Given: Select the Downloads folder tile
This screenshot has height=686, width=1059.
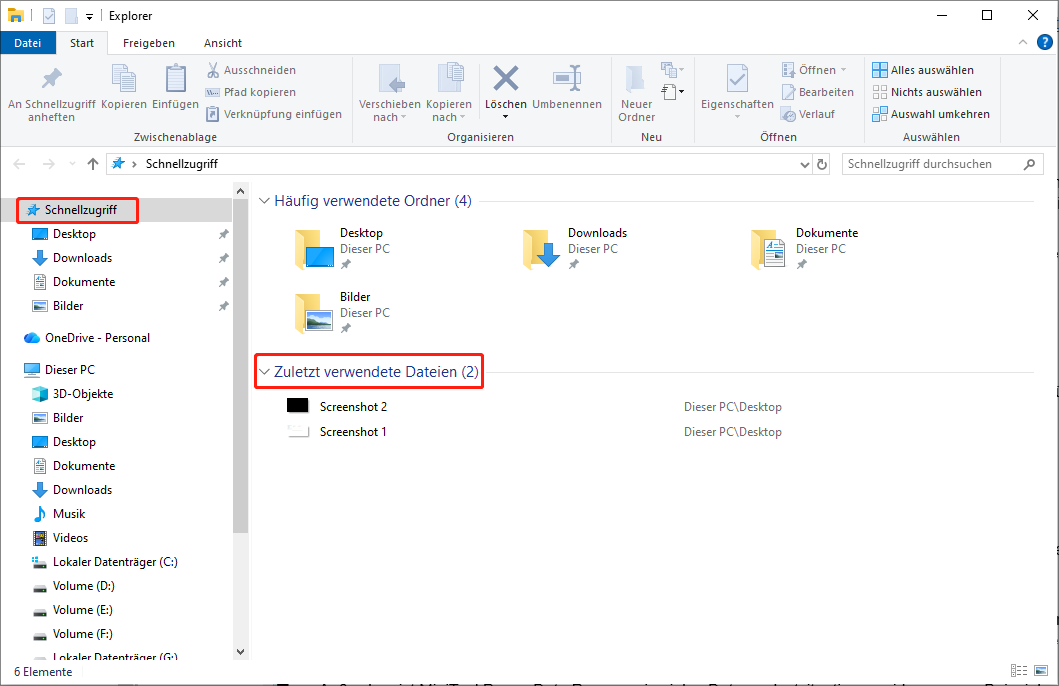Looking at the screenshot, I should [x=575, y=249].
